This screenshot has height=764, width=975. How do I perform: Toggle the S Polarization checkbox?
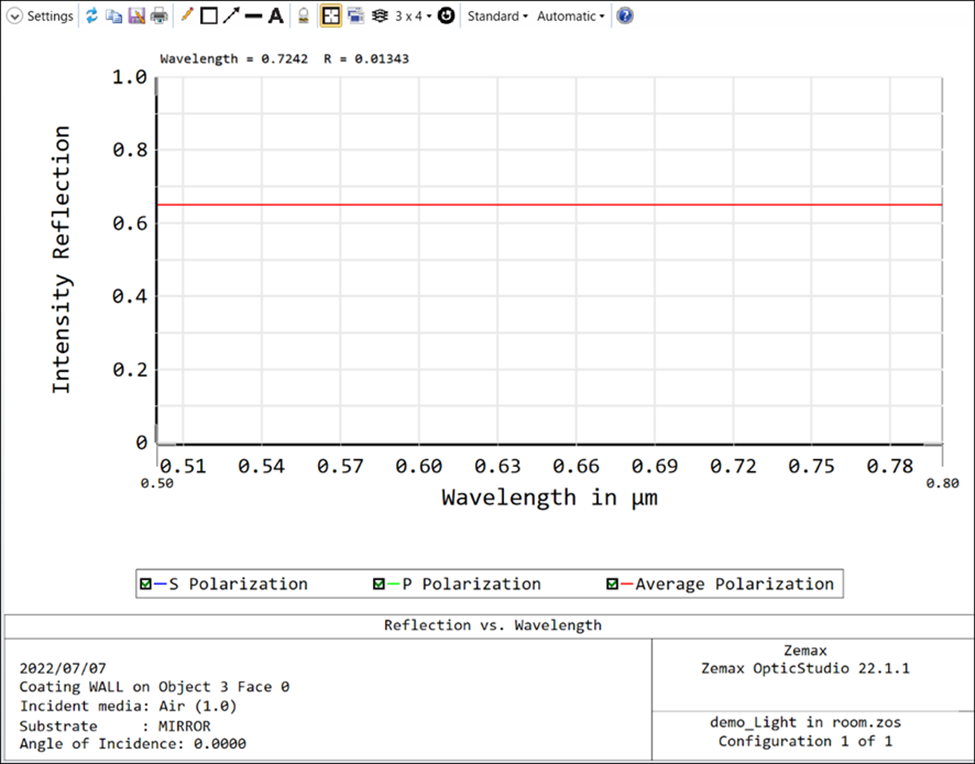click(x=147, y=584)
